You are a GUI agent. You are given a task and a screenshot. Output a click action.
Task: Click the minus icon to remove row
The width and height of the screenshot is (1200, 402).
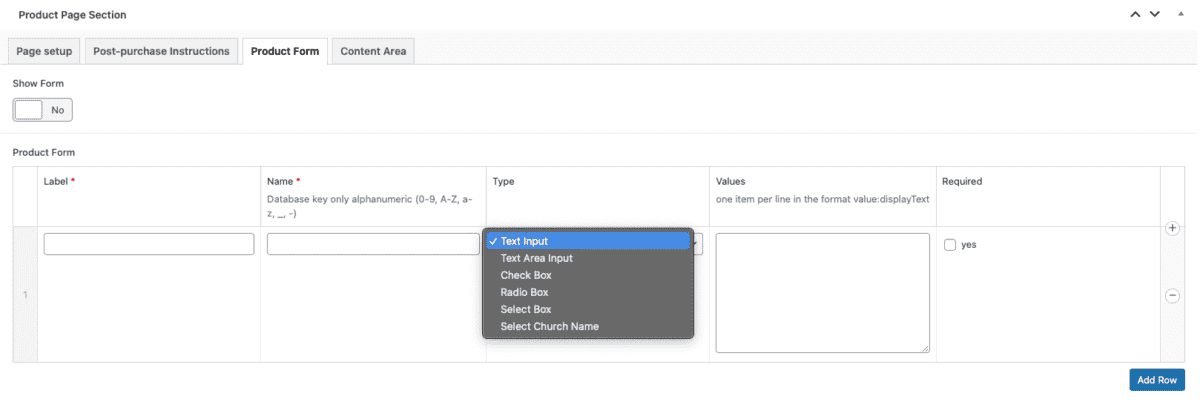1172,295
